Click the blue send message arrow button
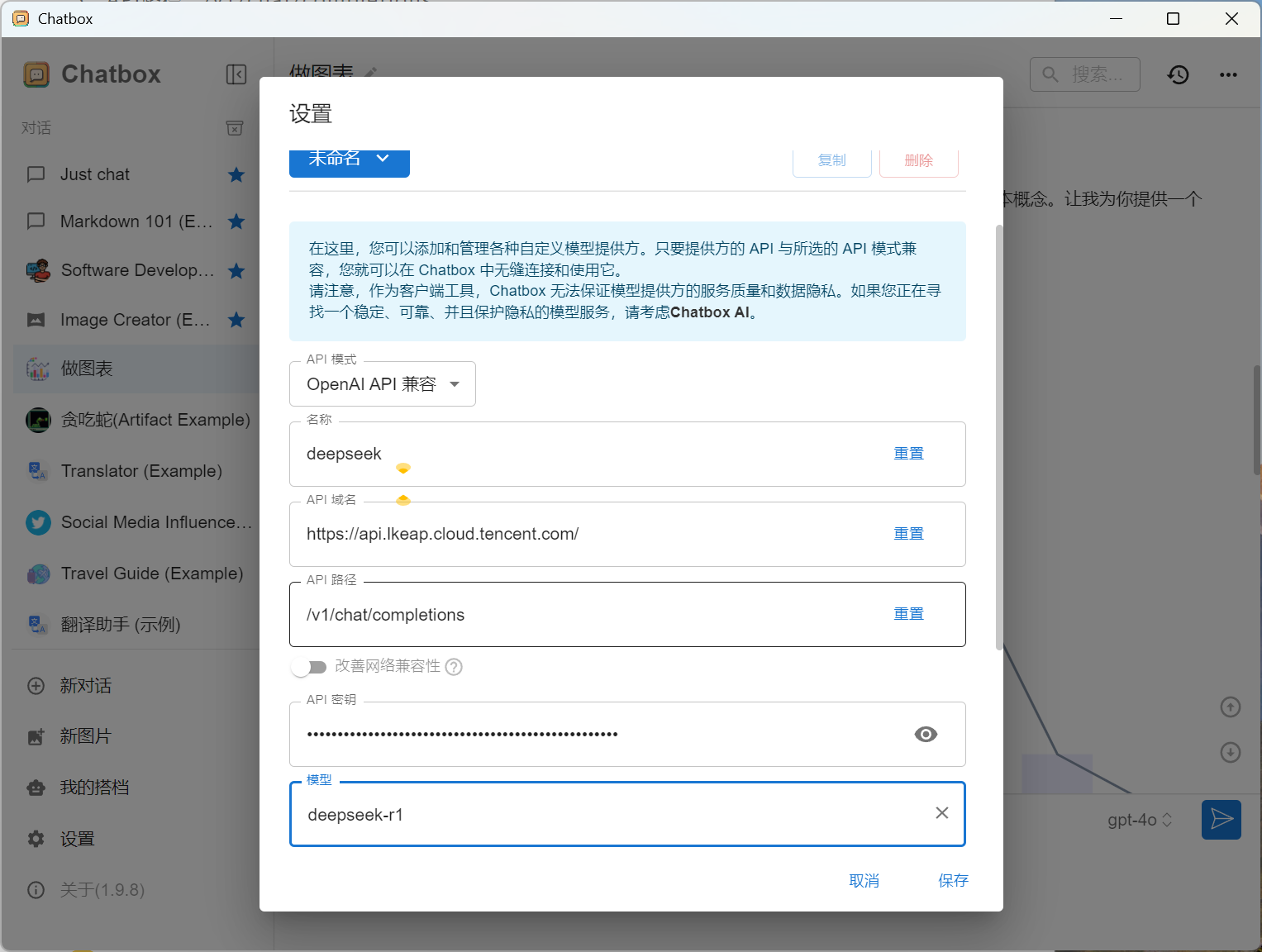The image size is (1262, 952). (1222, 820)
